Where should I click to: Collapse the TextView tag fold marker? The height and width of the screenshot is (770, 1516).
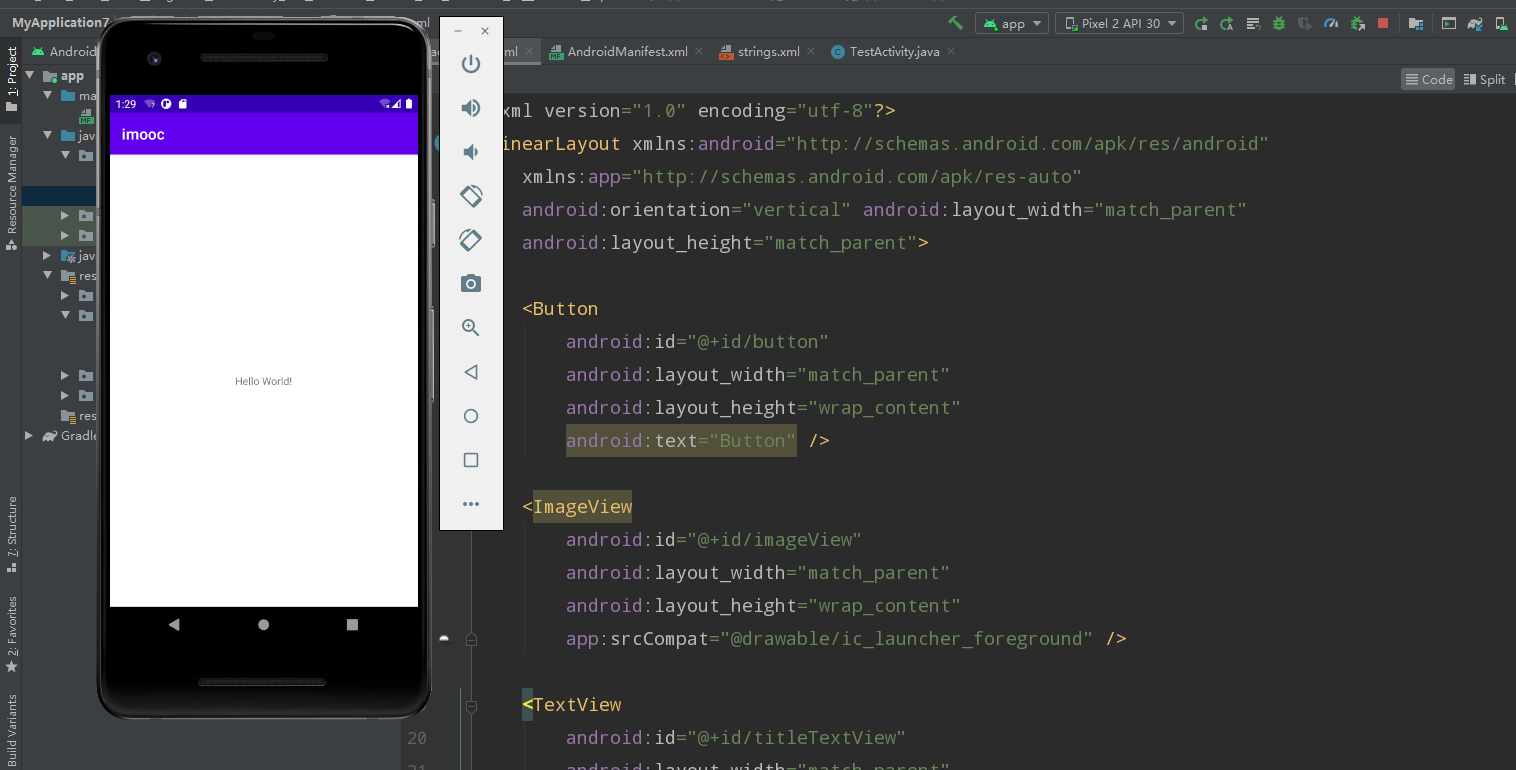(471, 706)
